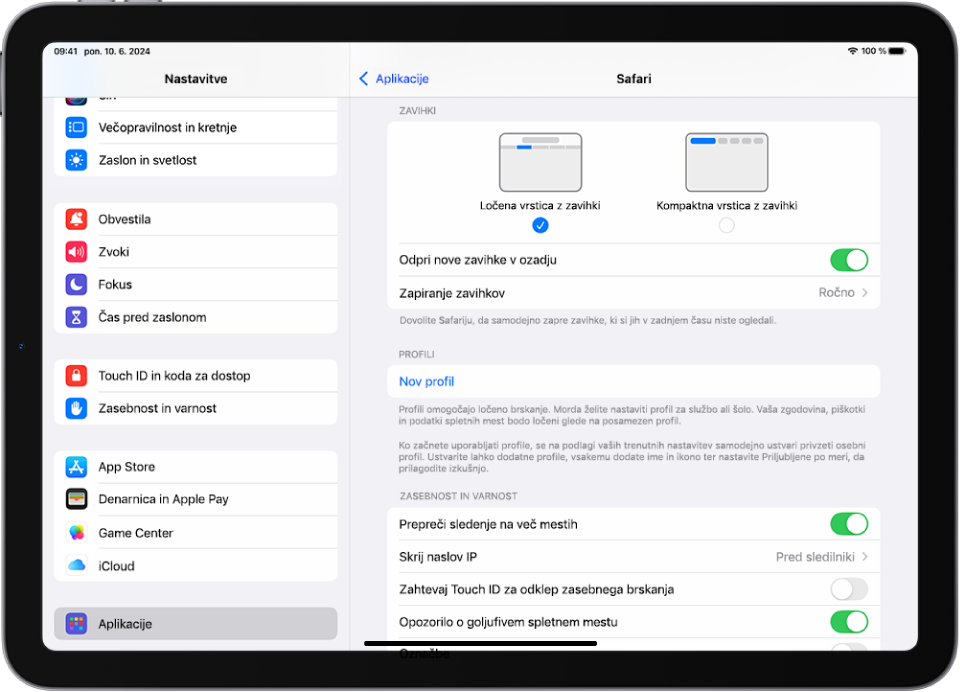The image size is (960, 692).
Task: Tap the Ročno value for closing tabs
Action: [x=836, y=293]
